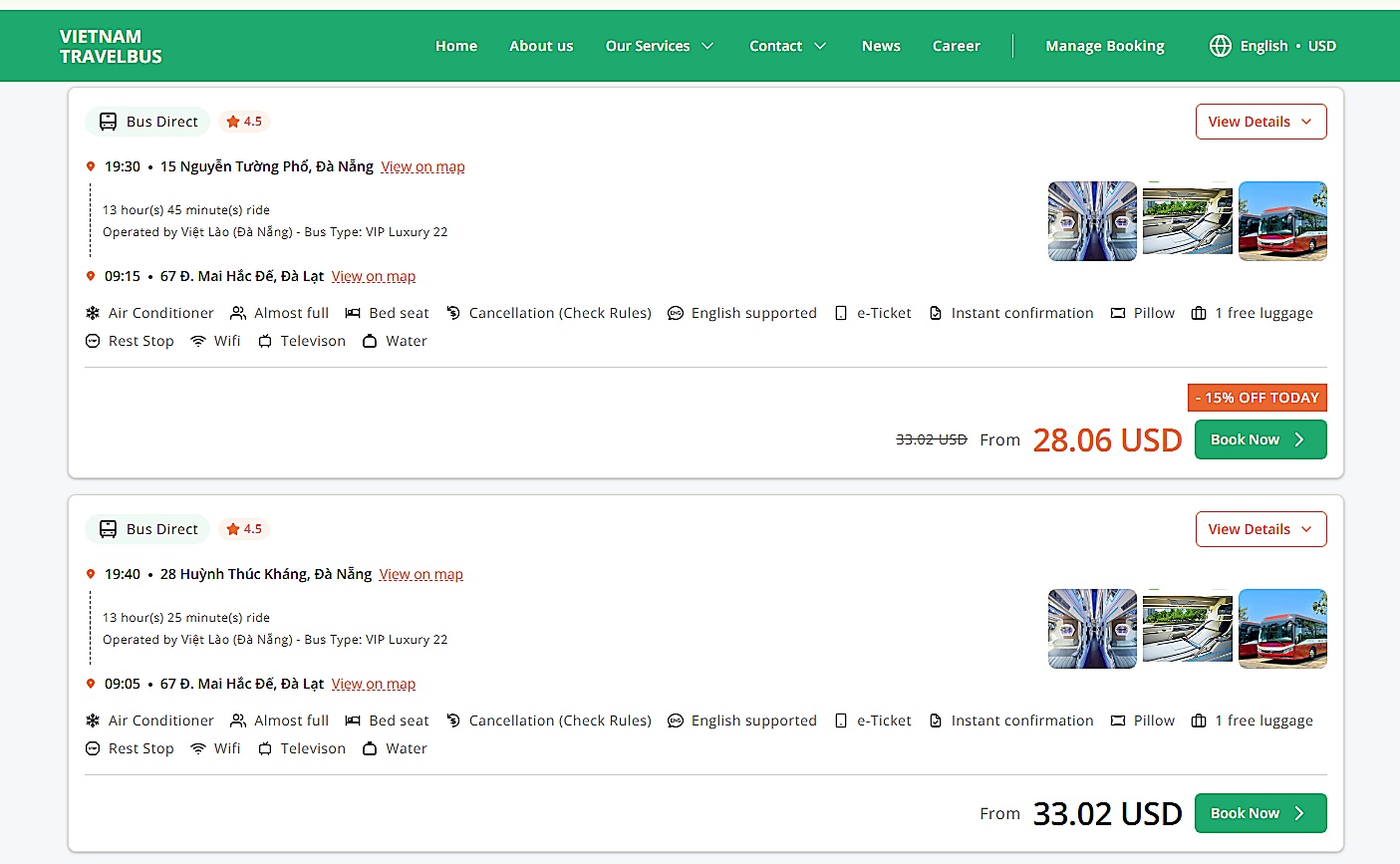1400x864 pixels.
Task: Click location pin next to 09:15 arrival
Action: click(x=91, y=276)
